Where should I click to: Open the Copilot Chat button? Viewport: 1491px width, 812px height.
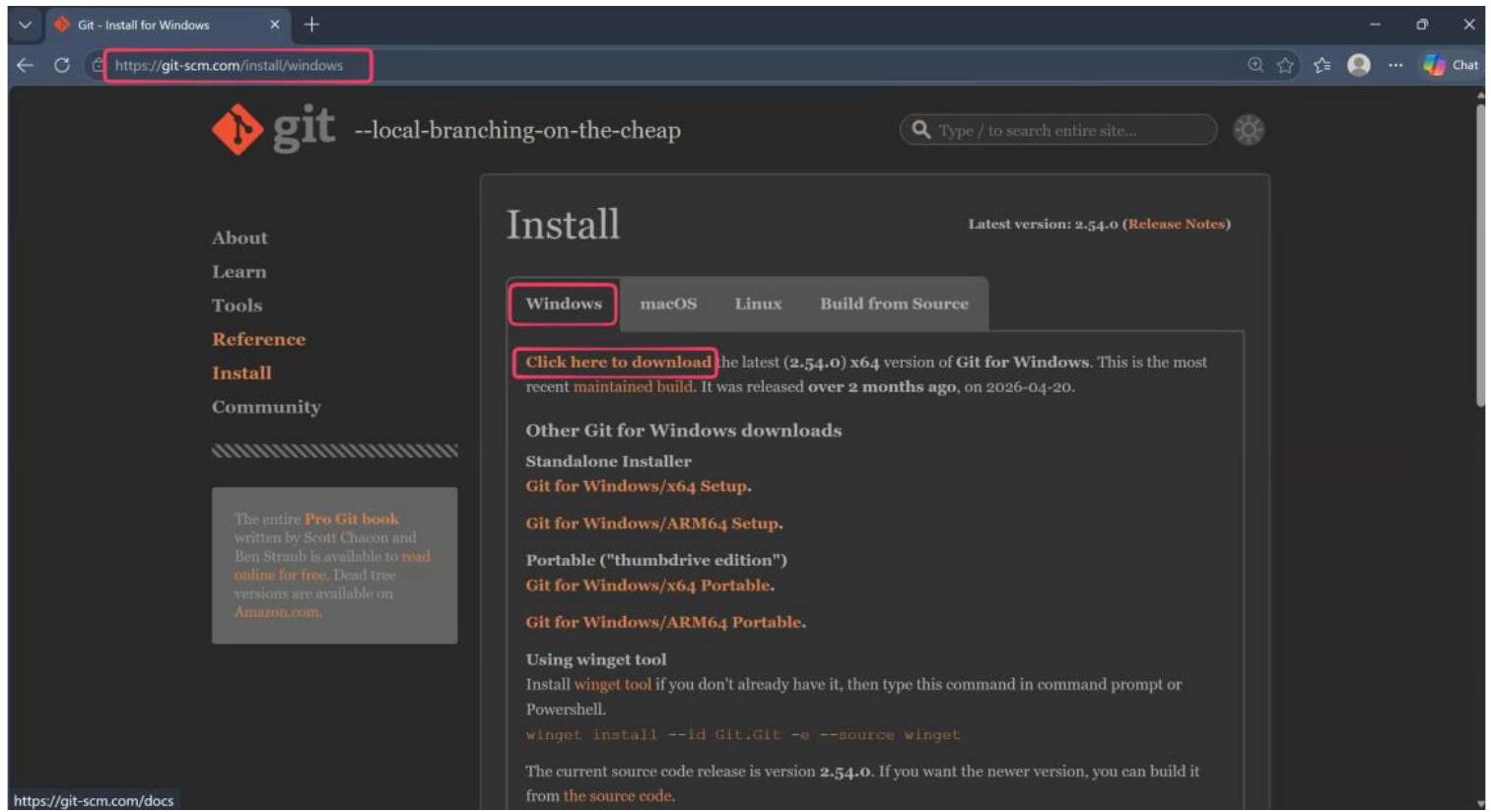[1451, 65]
